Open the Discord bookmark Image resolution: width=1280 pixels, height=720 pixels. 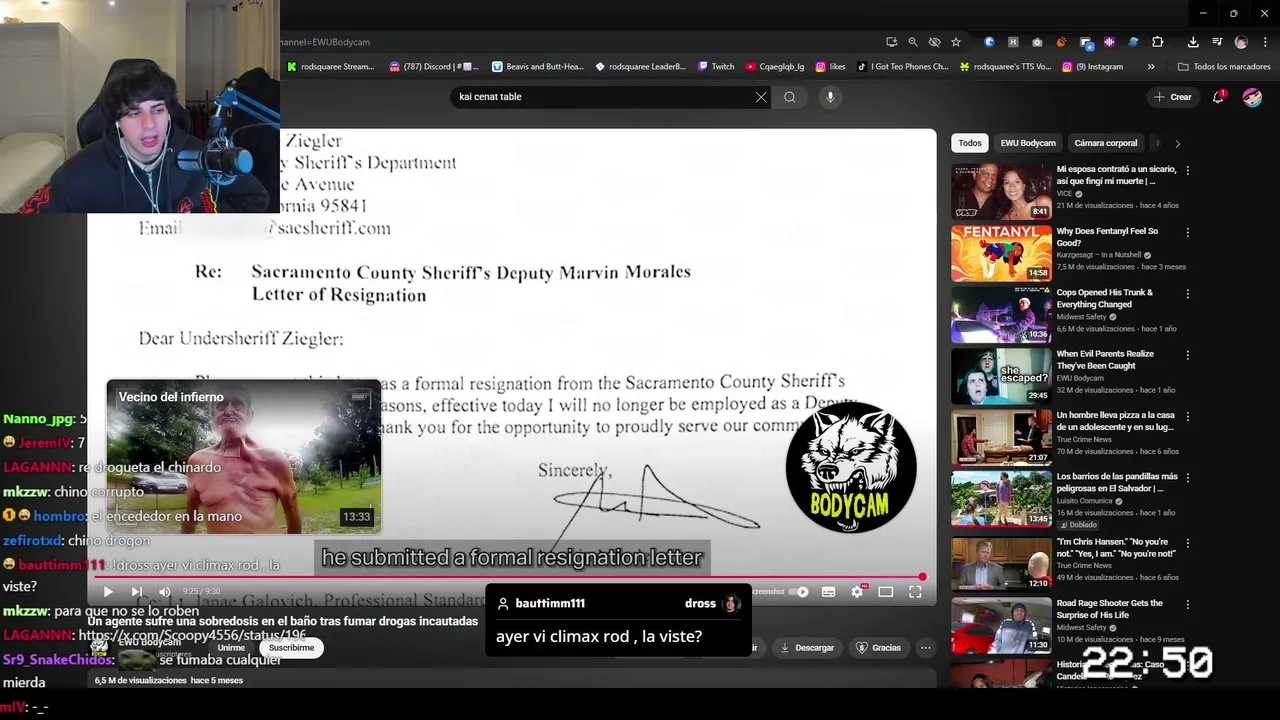pos(434,67)
